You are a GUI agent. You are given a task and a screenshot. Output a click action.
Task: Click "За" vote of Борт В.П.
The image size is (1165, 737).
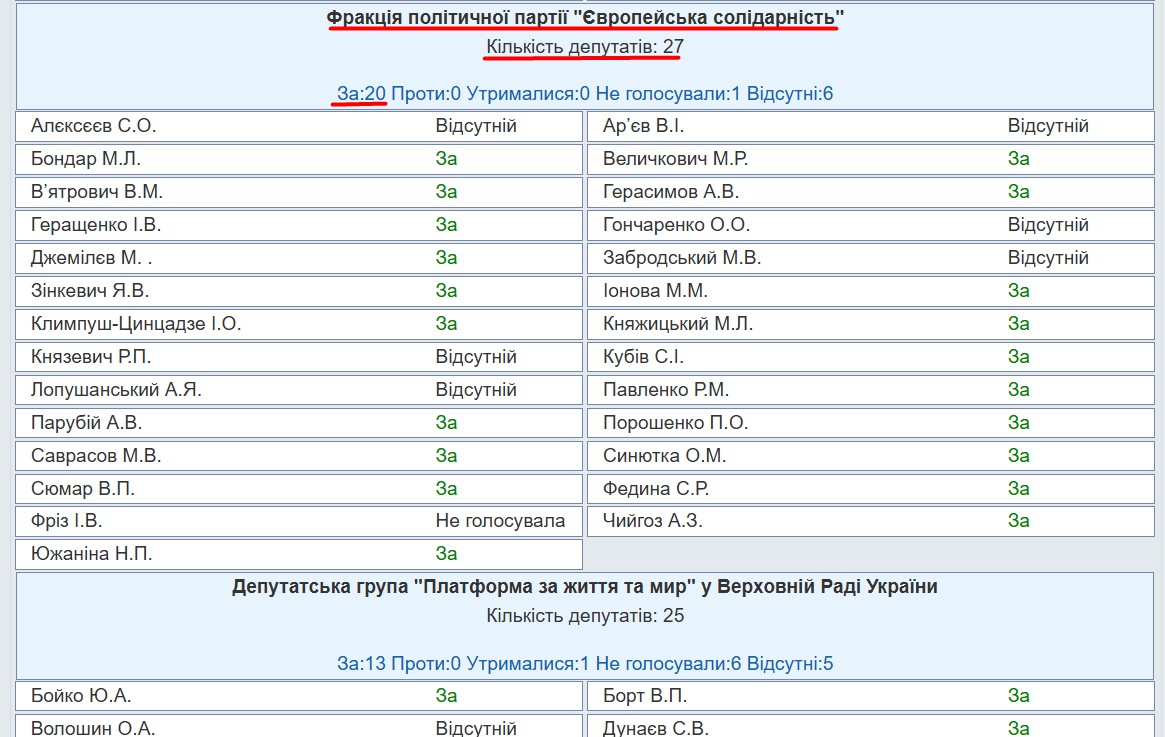coord(1019,695)
